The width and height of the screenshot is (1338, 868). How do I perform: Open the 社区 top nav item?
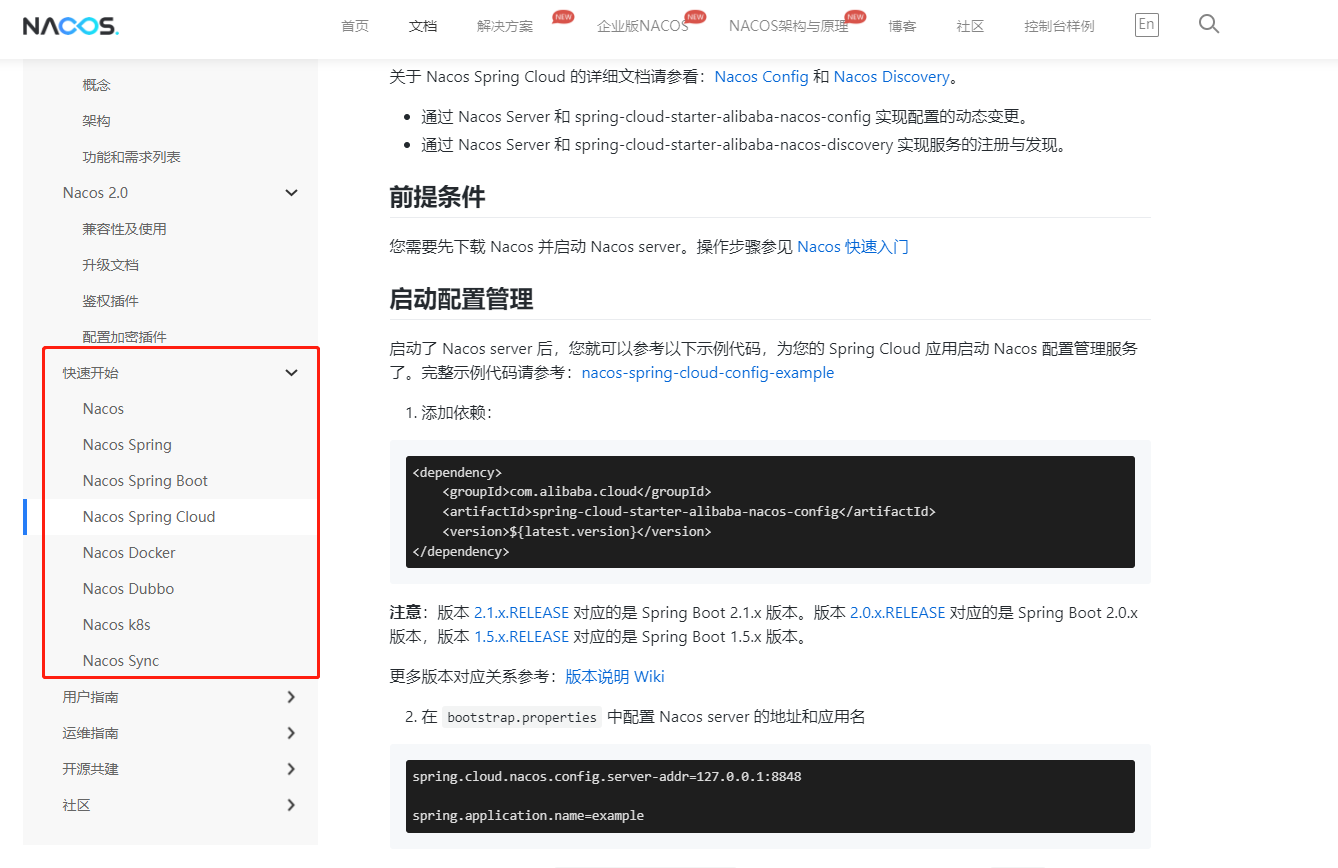tap(970, 26)
